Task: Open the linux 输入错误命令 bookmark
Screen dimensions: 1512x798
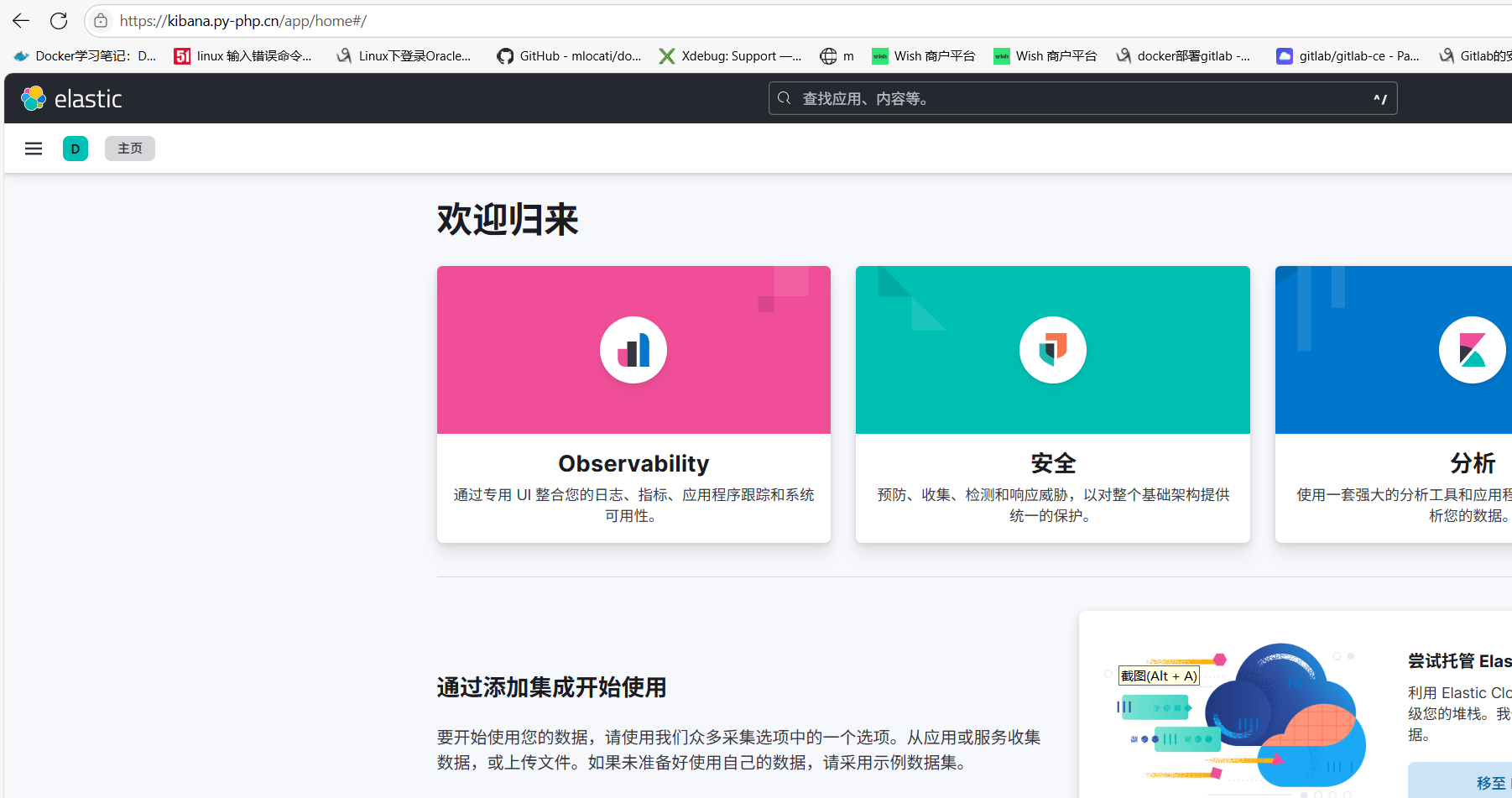Action: click(242, 56)
